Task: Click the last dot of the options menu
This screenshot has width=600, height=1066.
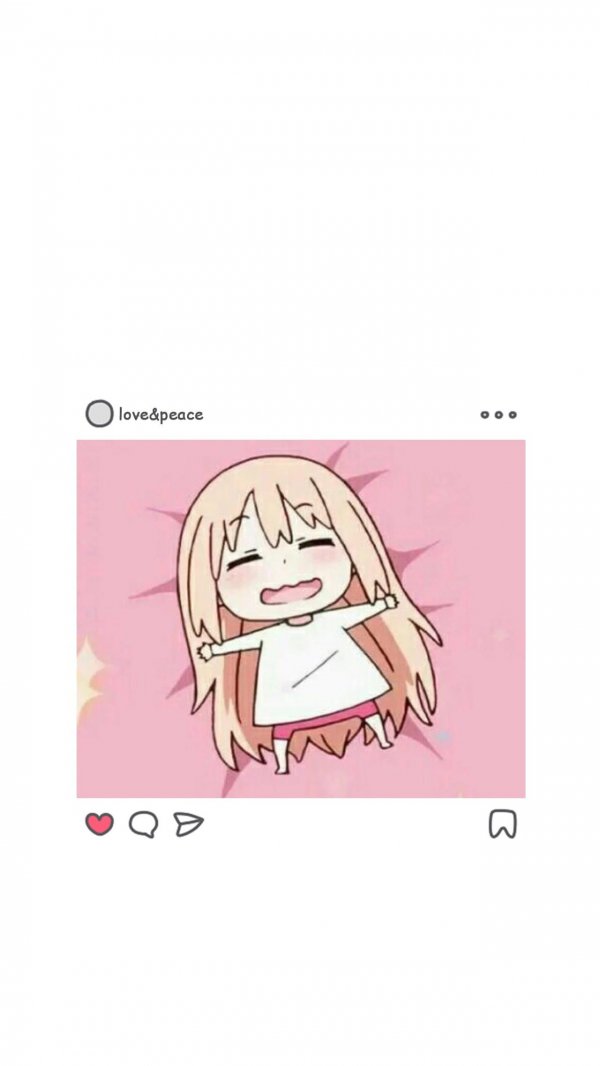Action: pyautogui.click(x=512, y=414)
